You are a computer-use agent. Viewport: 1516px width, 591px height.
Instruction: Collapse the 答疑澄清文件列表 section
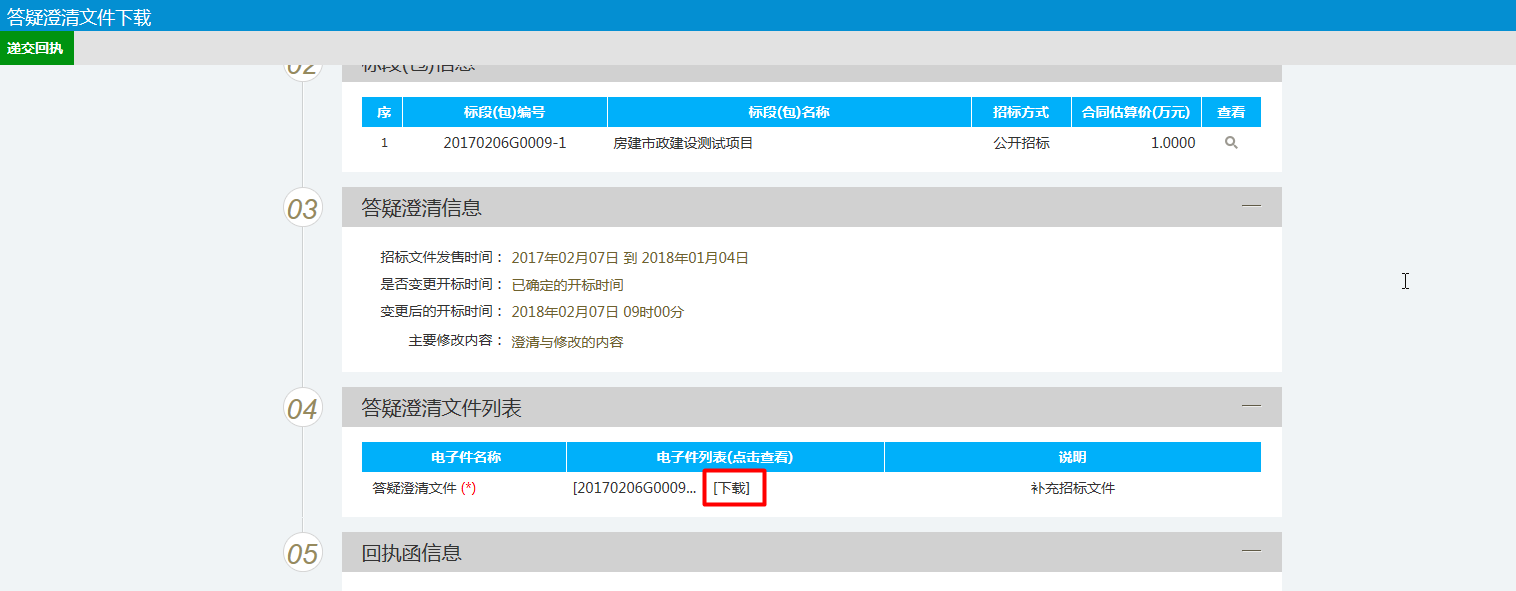pyautogui.click(x=1251, y=406)
